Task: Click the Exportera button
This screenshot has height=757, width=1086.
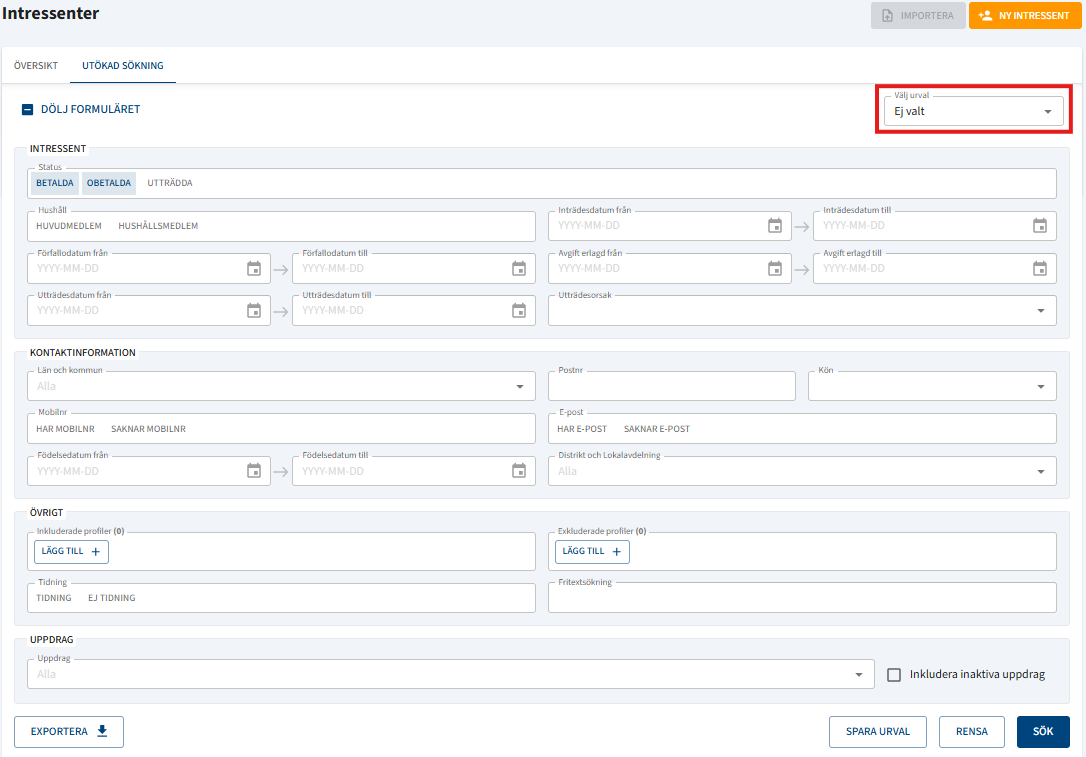Action: point(69,731)
